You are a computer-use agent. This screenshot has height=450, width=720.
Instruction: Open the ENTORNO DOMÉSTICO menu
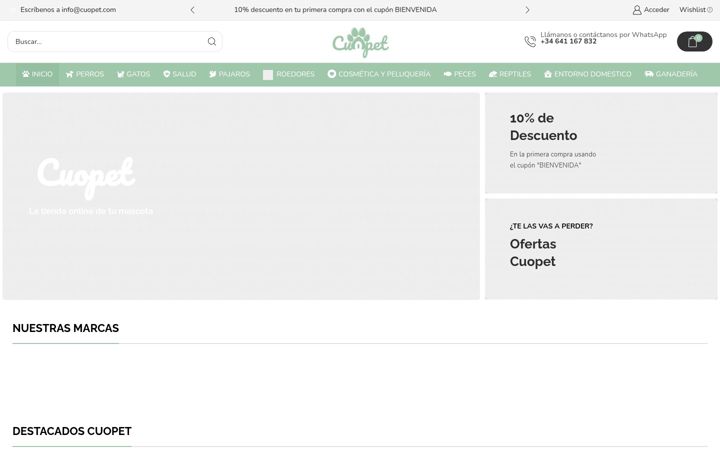(x=588, y=74)
